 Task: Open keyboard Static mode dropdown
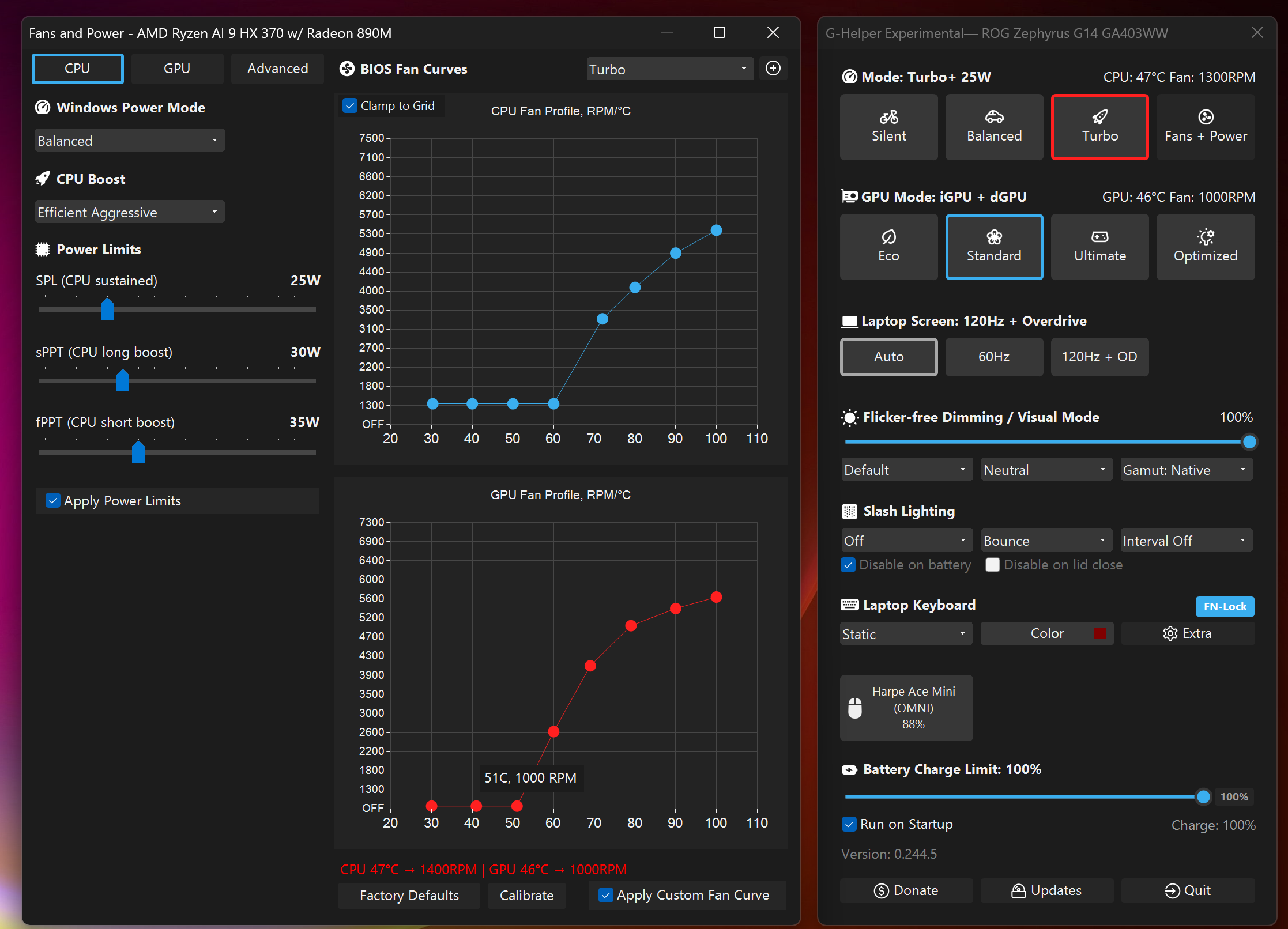point(906,634)
